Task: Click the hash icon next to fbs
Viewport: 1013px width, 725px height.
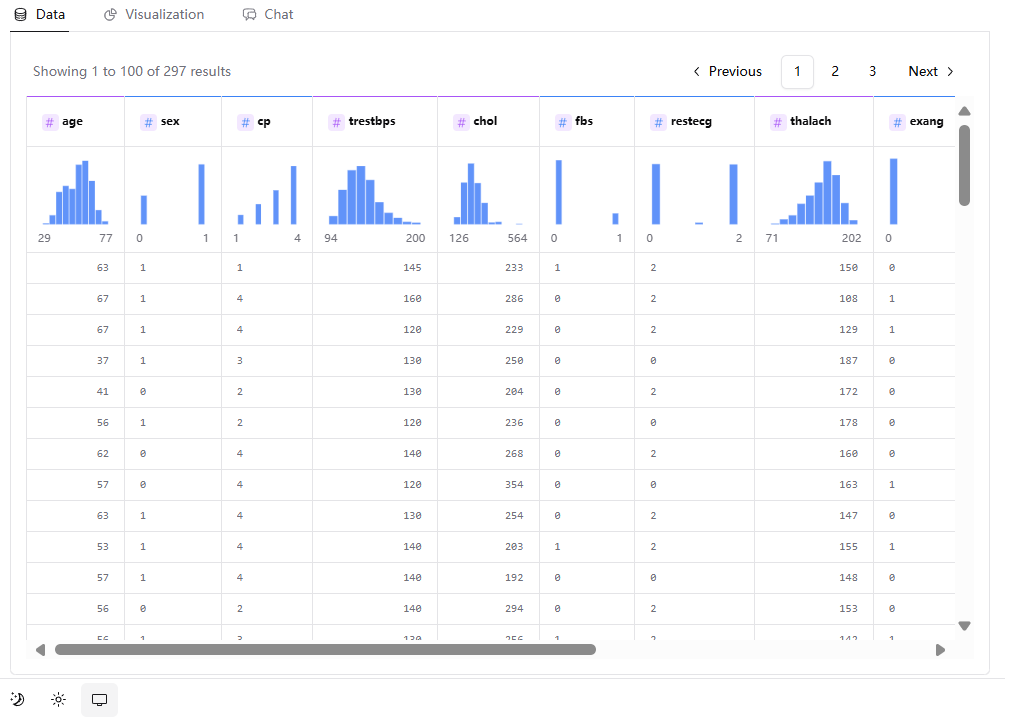Action: 562,122
